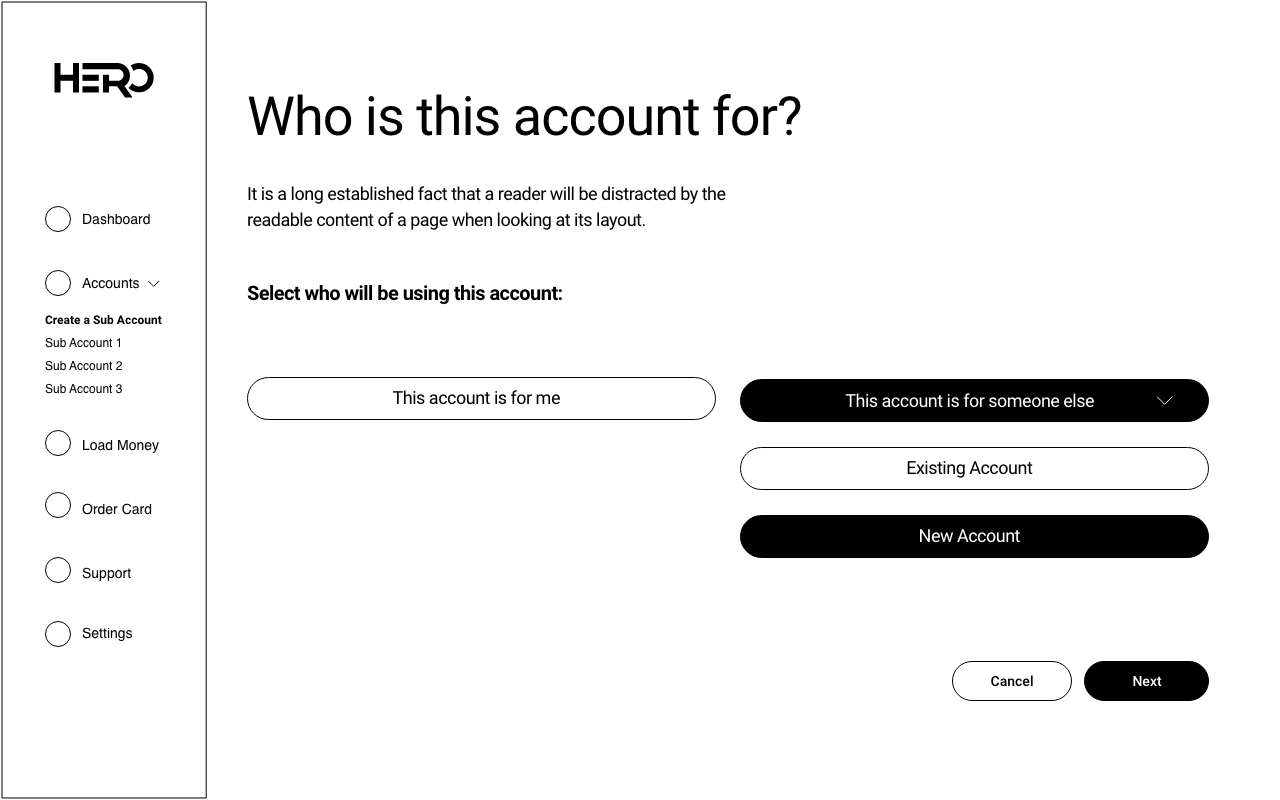Open Sub Account 2
The width and height of the screenshot is (1280, 800).
83,366
